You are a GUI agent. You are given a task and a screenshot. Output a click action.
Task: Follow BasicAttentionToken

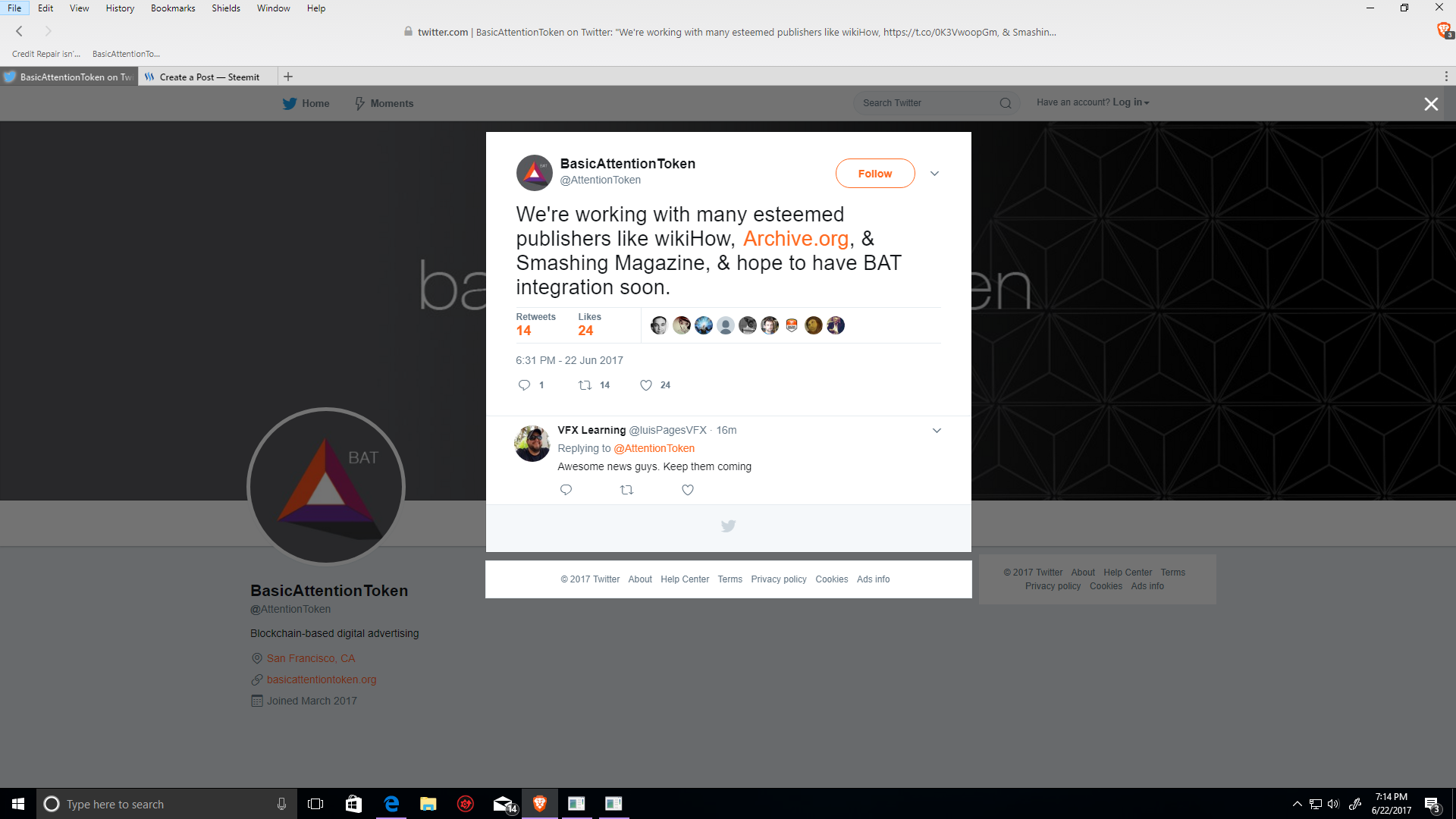click(875, 174)
